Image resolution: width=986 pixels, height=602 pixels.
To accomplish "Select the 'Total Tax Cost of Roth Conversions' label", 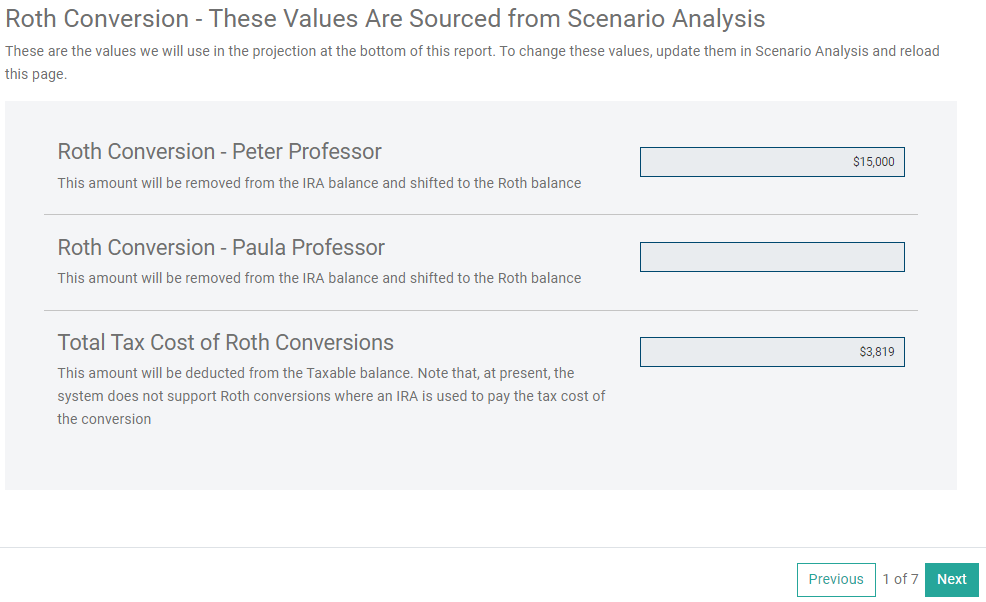I will tap(226, 342).
